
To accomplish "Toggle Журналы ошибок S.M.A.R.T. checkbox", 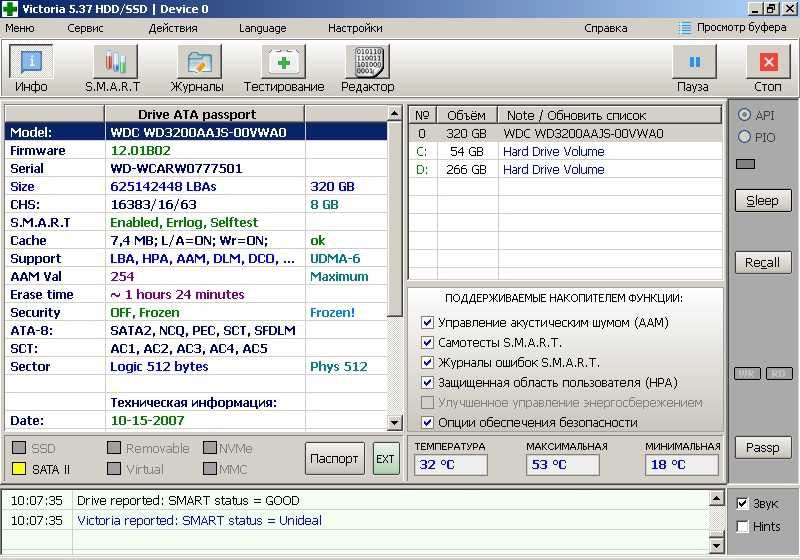I will [x=428, y=363].
